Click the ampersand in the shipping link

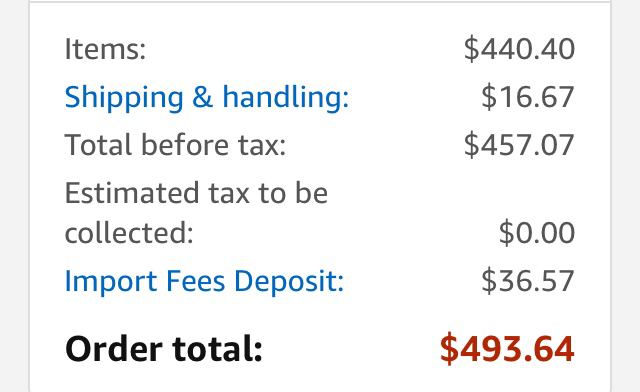(202, 98)
